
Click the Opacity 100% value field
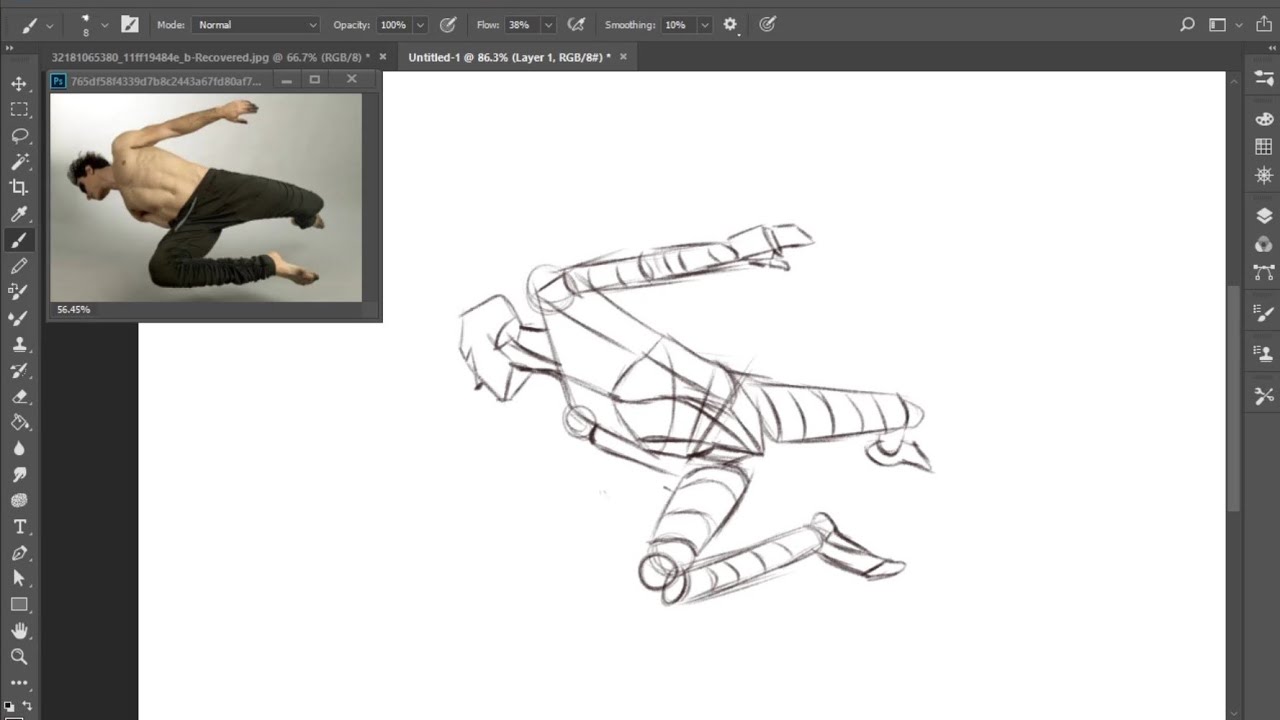point(393,25)
